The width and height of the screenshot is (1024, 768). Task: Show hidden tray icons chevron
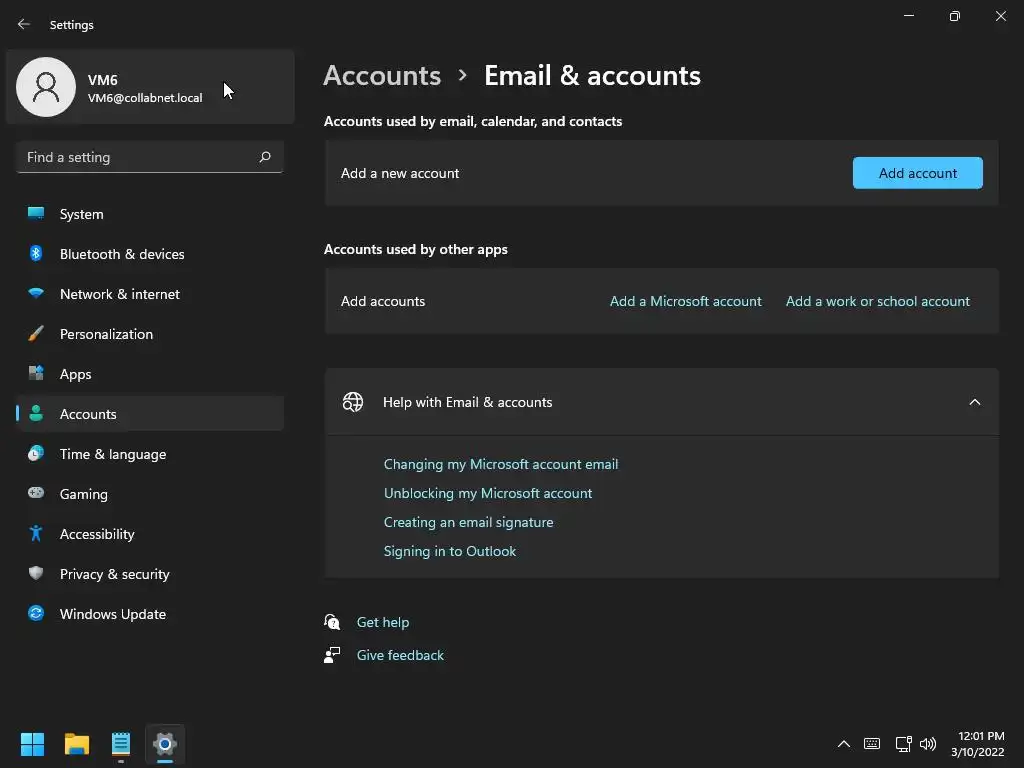click(844, 744)
